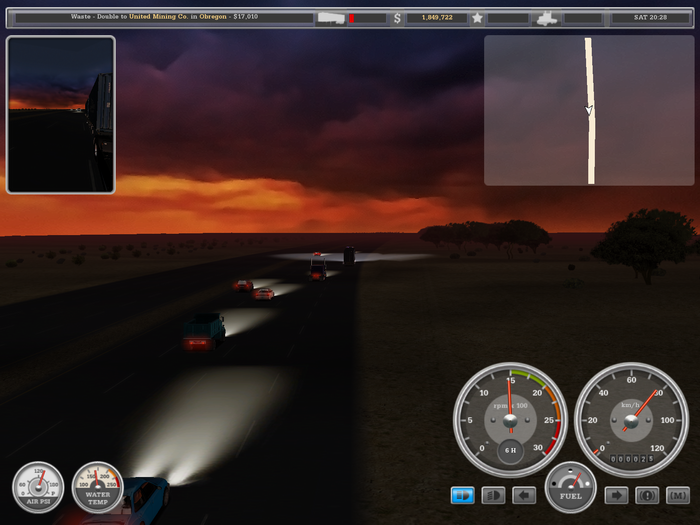Click the star reputation icon
The width and height of the screenshot is (700, 525).
[x=477, y=18]
